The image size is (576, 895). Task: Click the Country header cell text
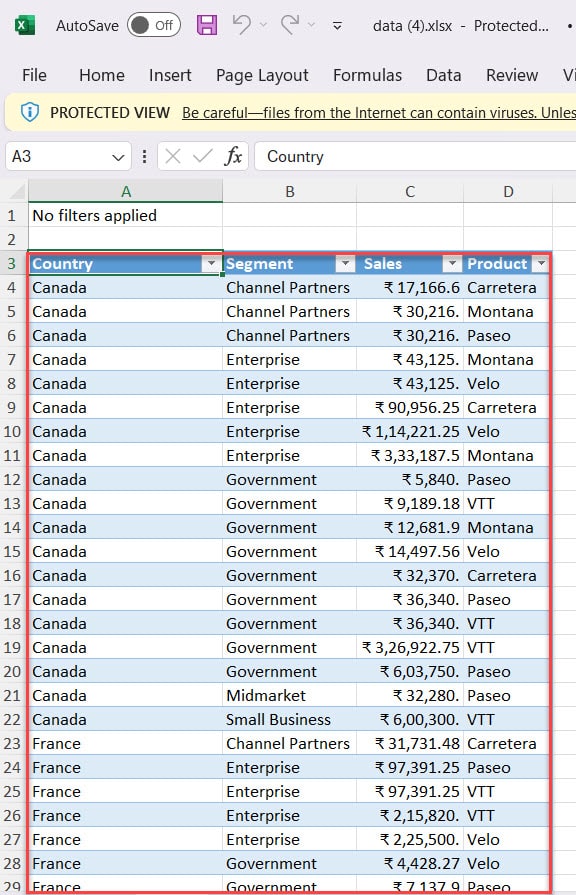click(62, 263)
